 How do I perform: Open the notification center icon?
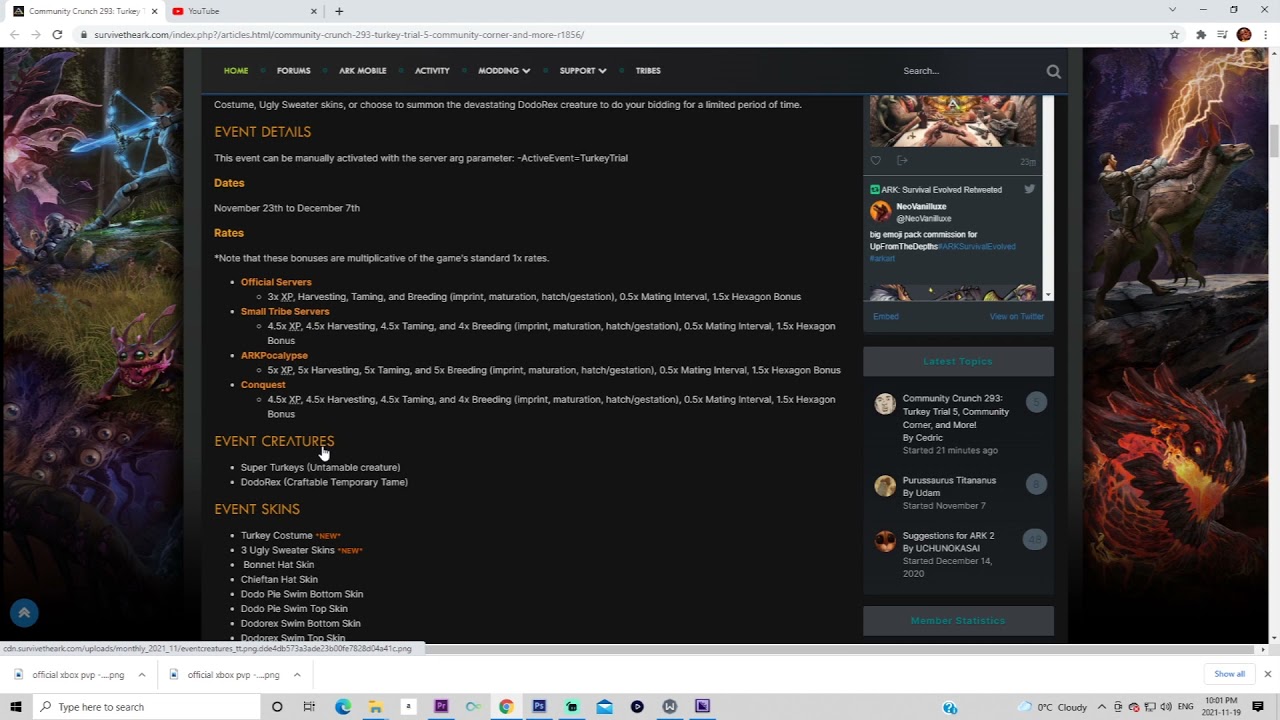[1258, 707]
